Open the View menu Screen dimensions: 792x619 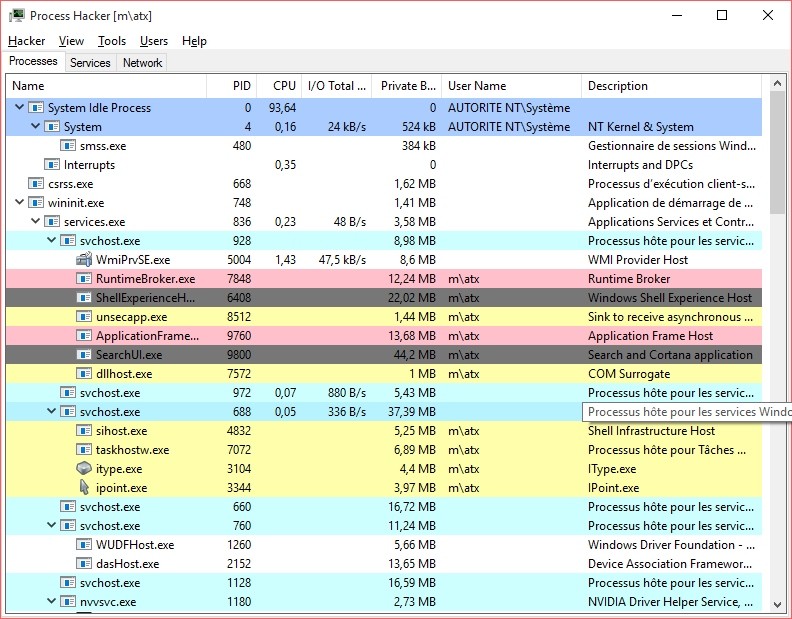point(71,41)
